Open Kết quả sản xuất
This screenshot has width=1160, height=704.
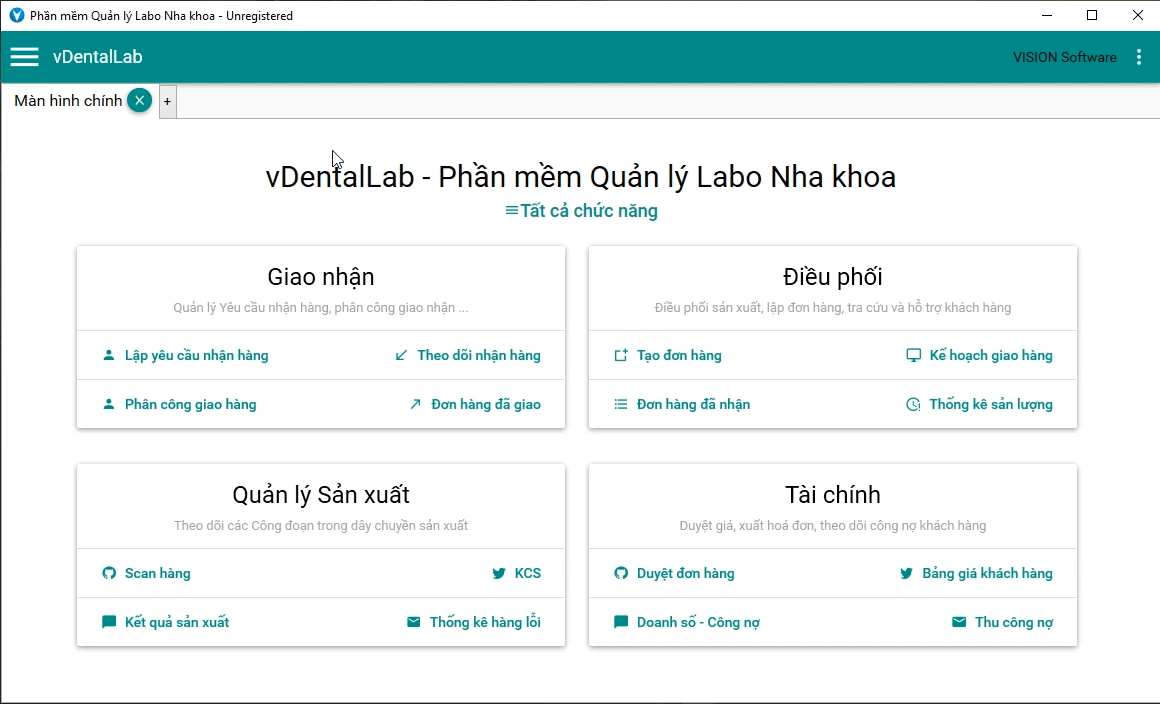point(176,622)
